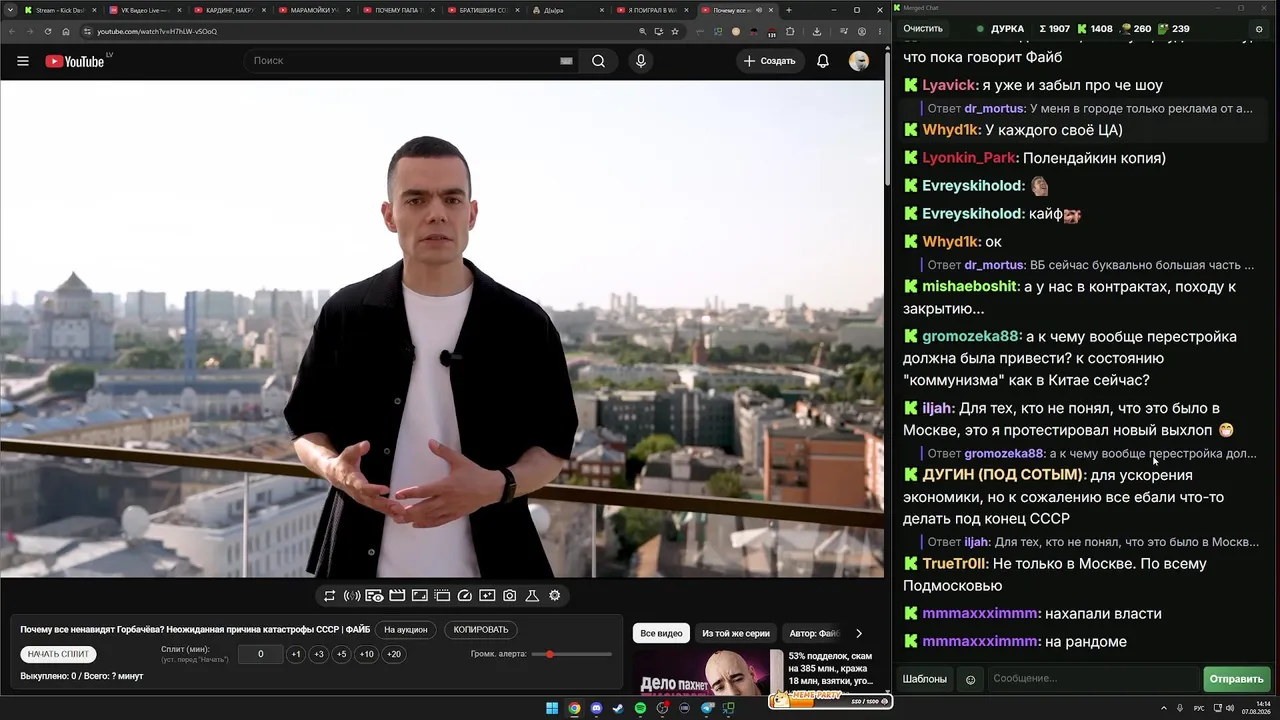Click the browser address bar URL
This screenshot has height=720, width=1280.
pos(157,31)
